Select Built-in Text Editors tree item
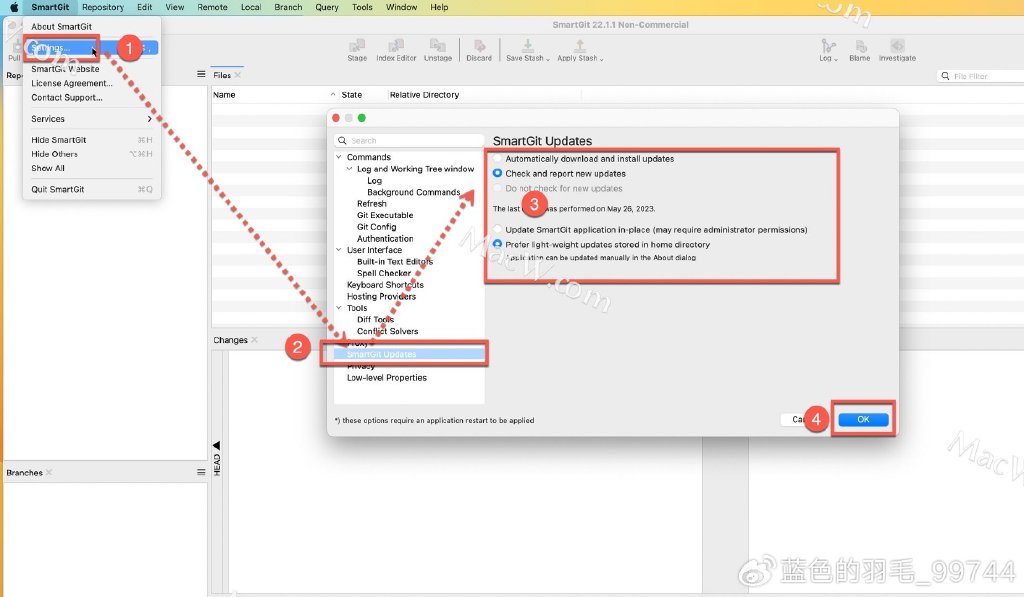 click(x=394, y=261)
